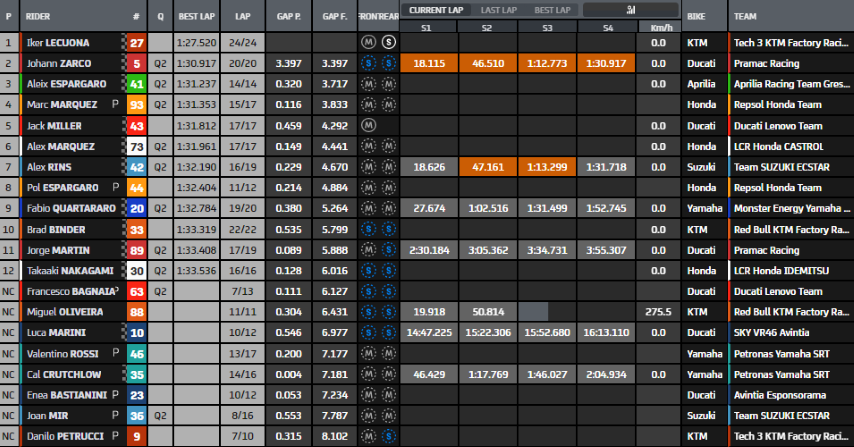Click Jorge Martin's rear soft tyre icon
The height and width of the screenshot is (447, 854).
389,250
